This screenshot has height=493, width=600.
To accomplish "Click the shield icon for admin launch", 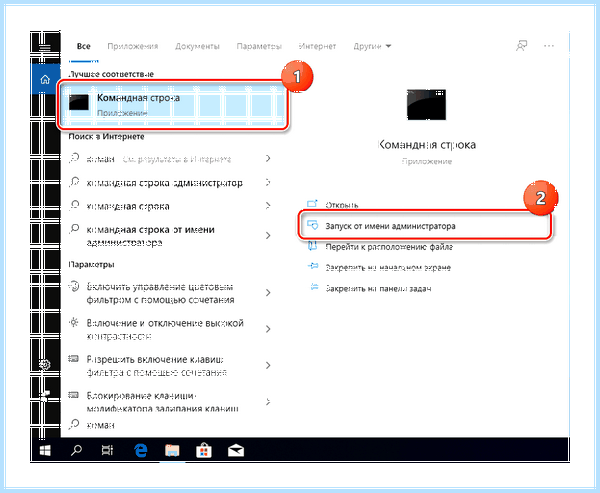I will (x=313, y=225).
